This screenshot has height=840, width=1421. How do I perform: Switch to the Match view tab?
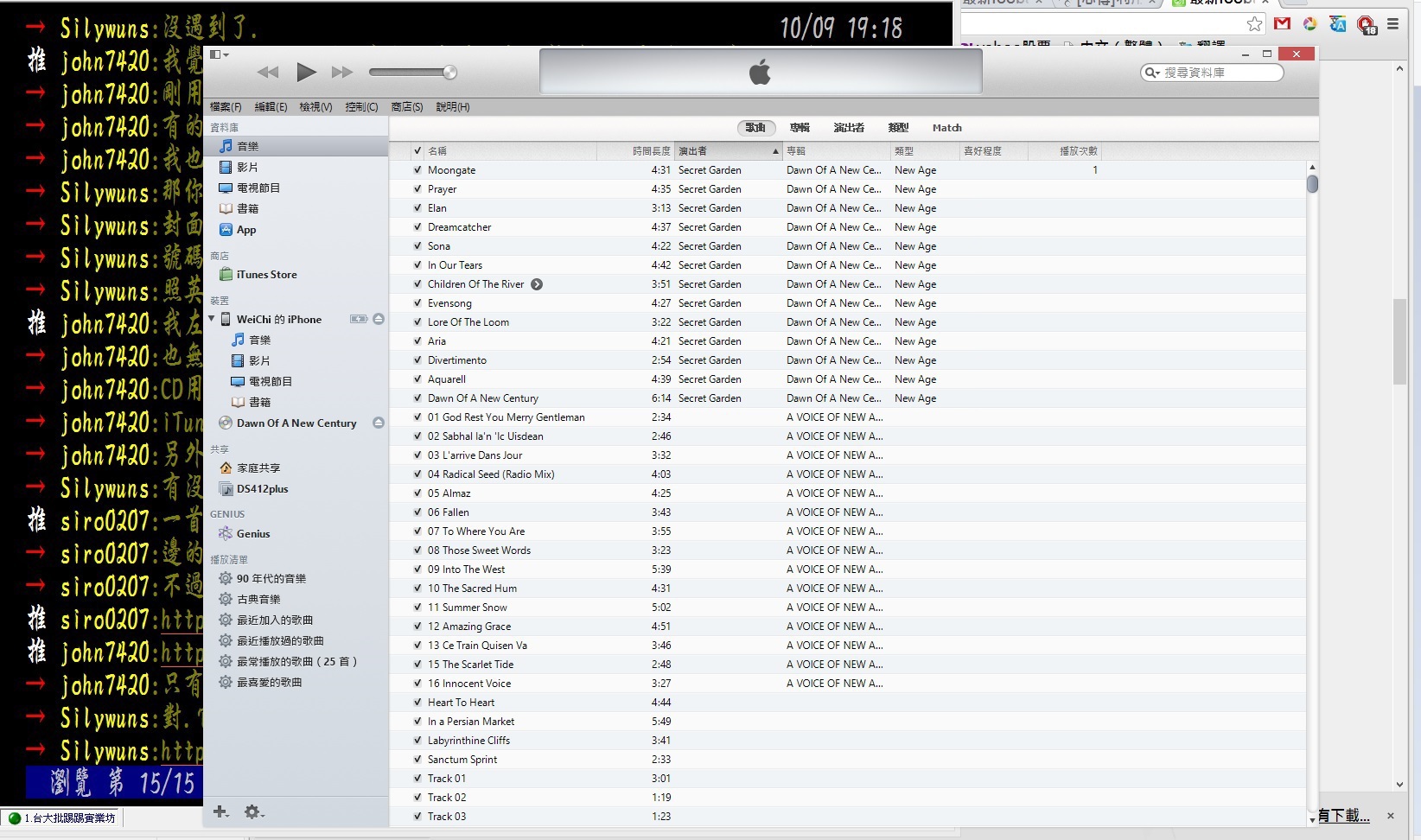coord(947,128)
